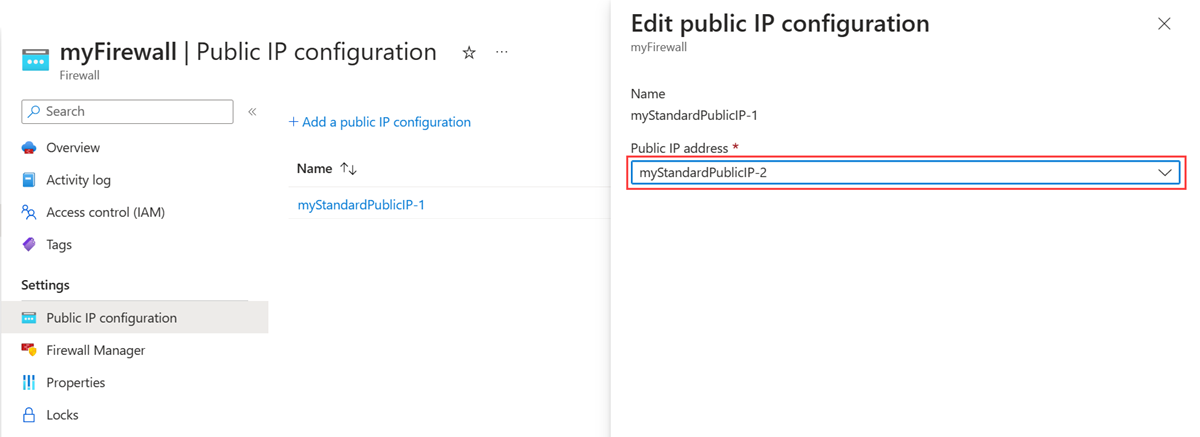Click the Firewall Manager icon

pyautogui.click(x=29, y=350)
